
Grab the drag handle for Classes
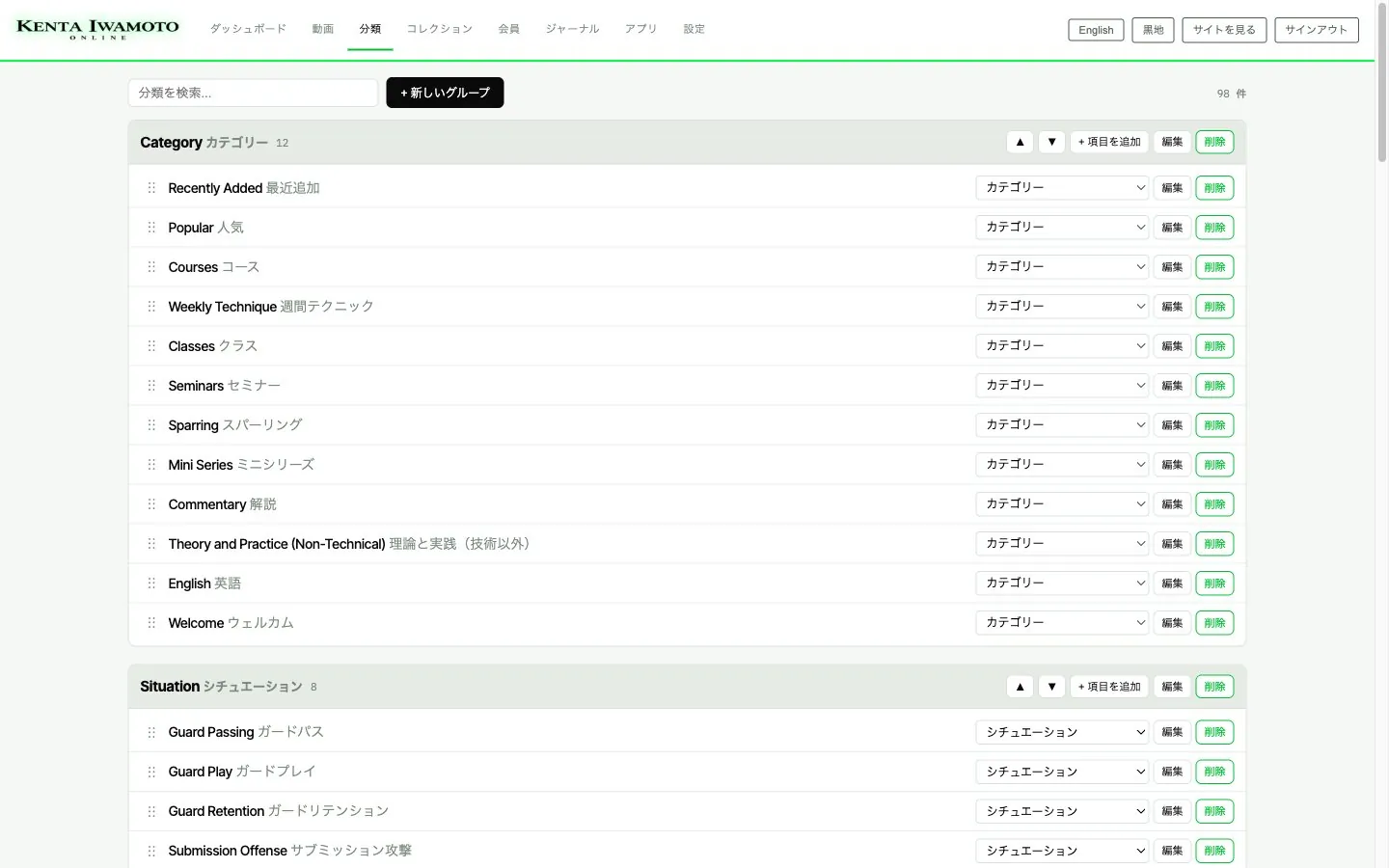click(151, 346)
